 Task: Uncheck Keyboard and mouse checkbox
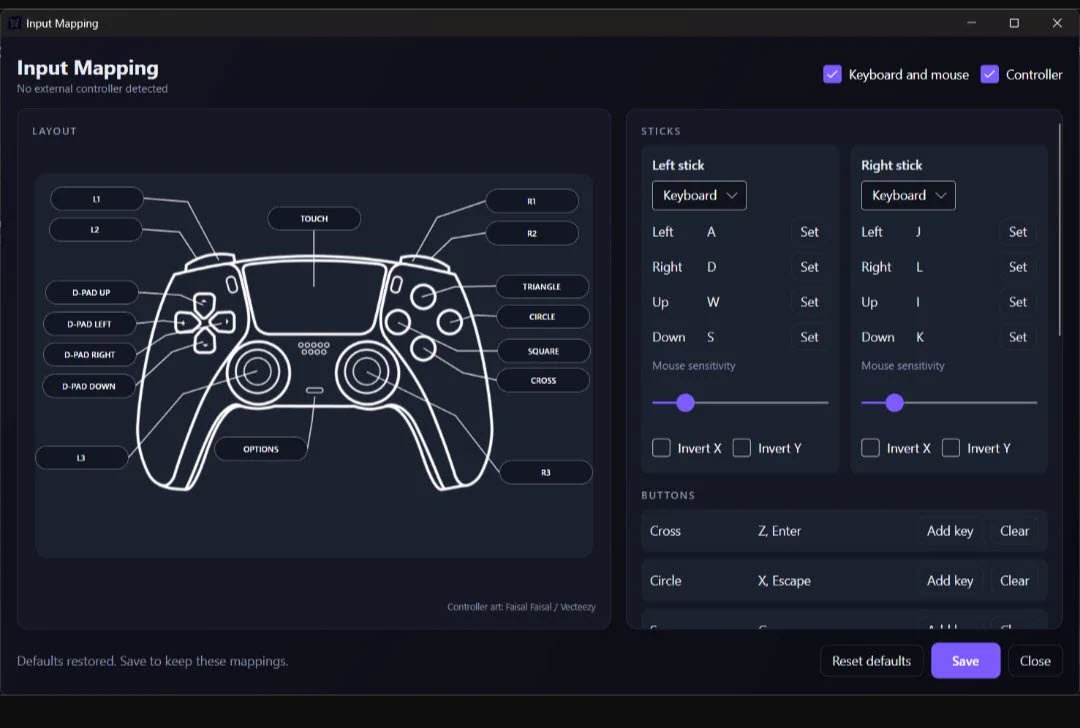tap(832, 74)
